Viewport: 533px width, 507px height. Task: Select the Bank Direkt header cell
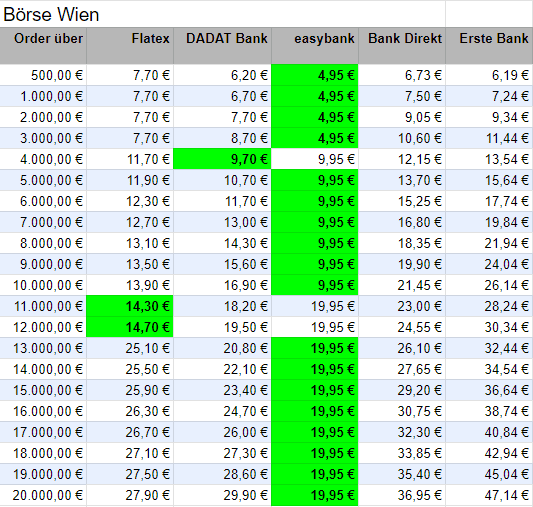pos(402,46)
